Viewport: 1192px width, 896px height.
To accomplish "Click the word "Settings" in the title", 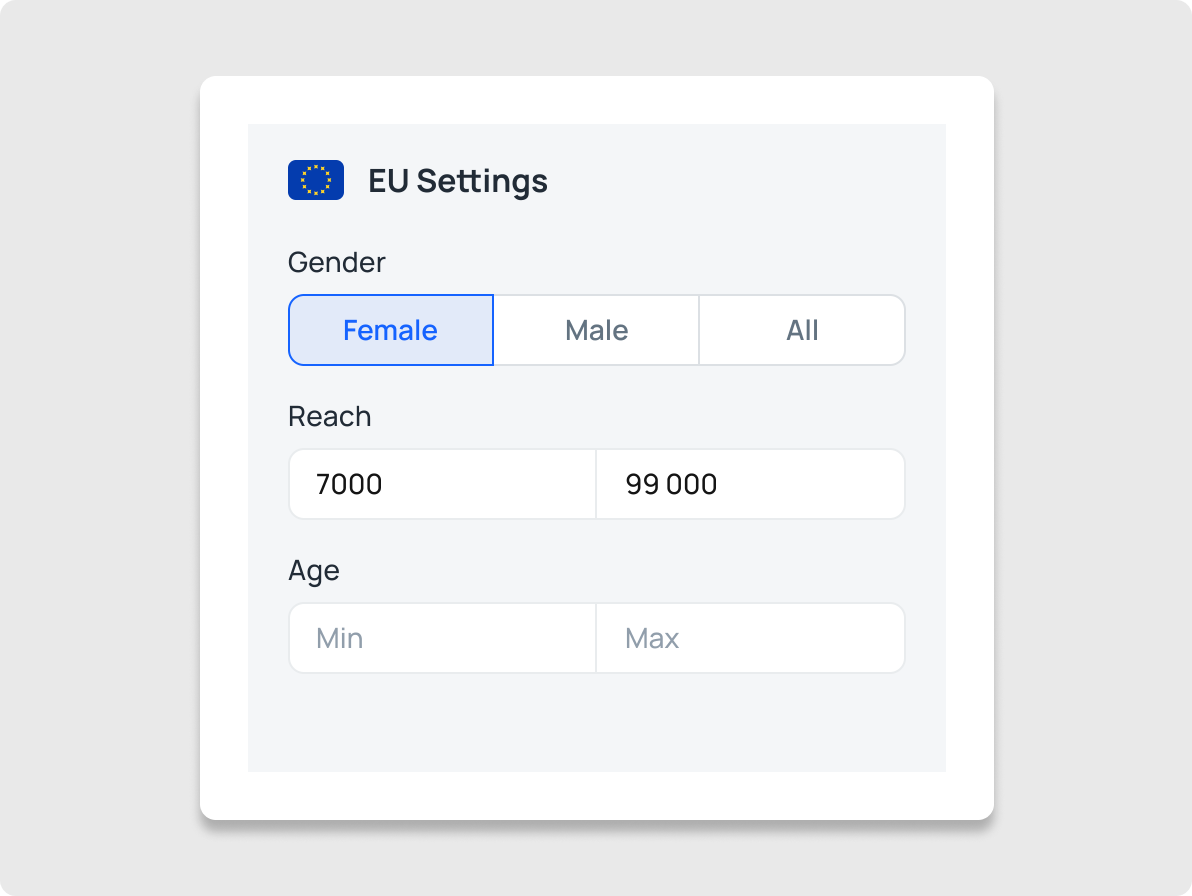I will (x=482, y=181).
